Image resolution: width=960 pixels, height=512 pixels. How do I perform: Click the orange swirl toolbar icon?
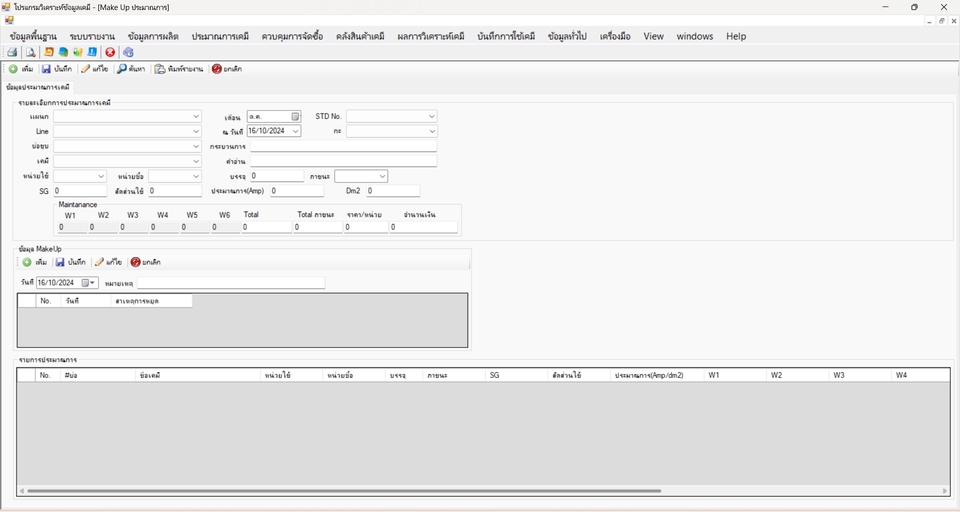[48, 52]
